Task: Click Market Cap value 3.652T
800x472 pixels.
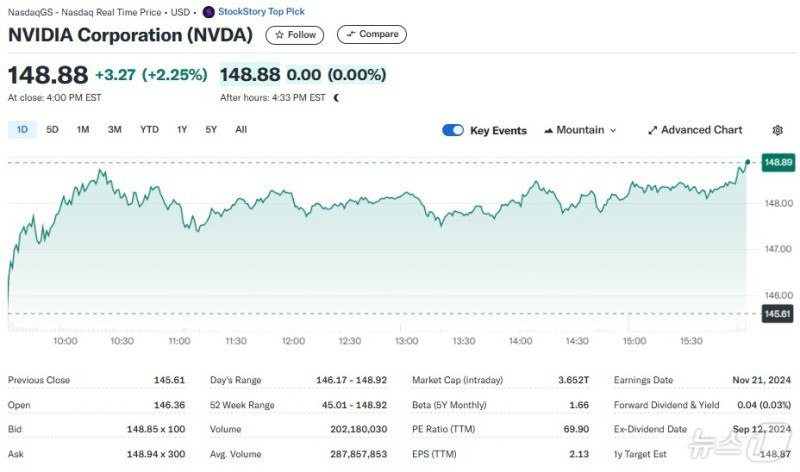Action: (x=573, y=380)
